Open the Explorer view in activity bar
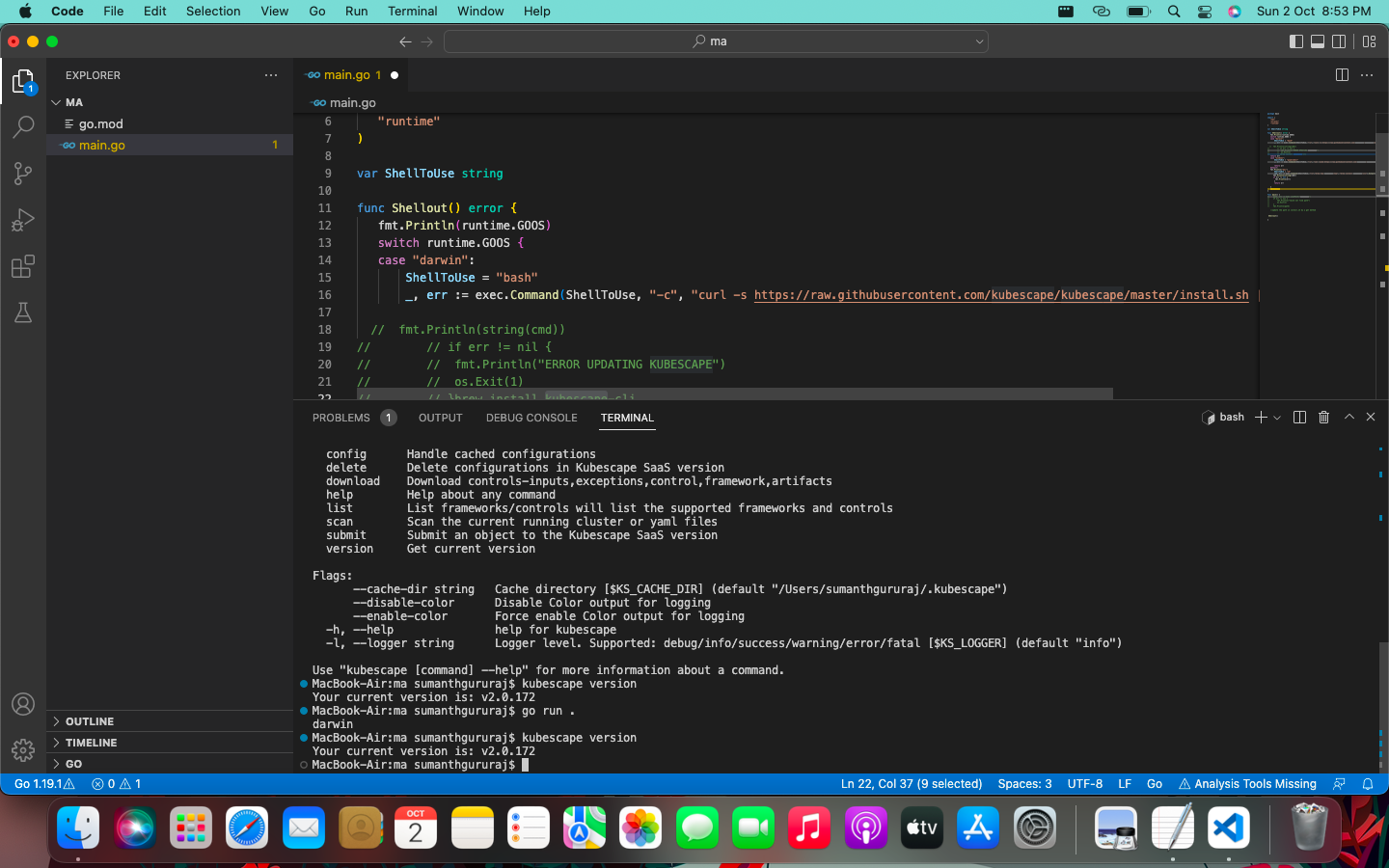Viewport: 1389px width, 868px height. click(23, 81)
